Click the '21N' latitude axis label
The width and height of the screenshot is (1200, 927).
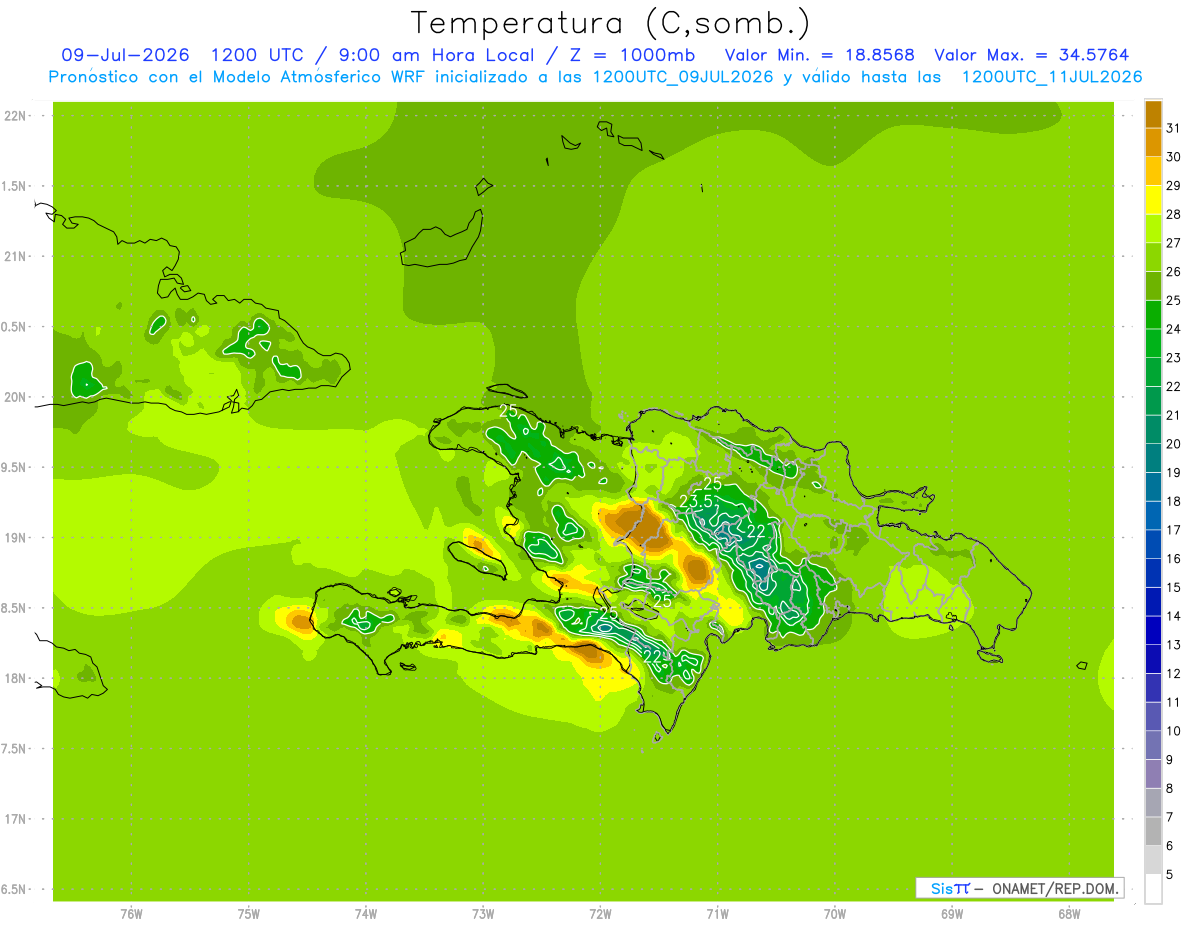tap(14, 257)
